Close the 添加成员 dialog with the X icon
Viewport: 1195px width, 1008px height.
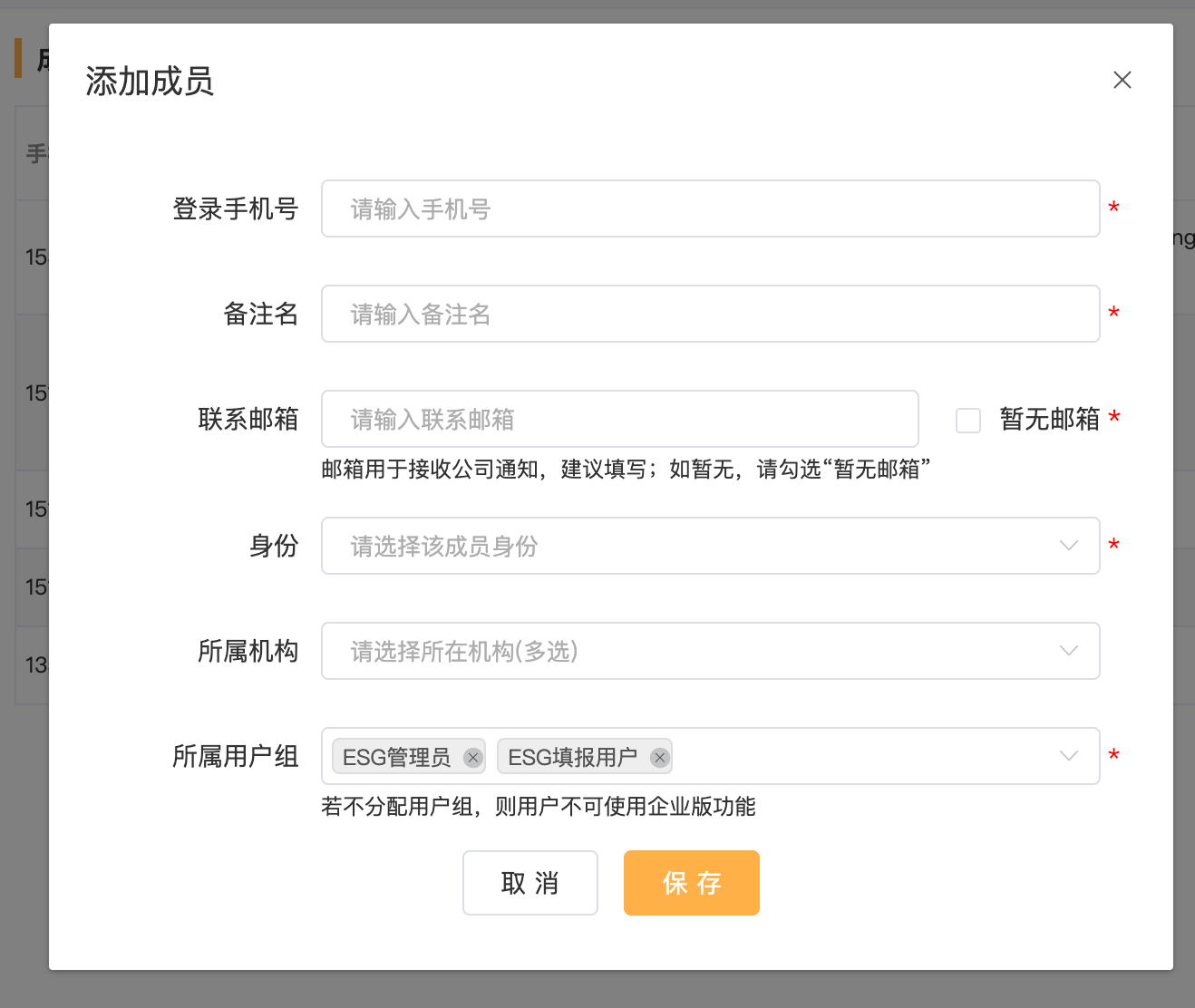point(1122,80)
